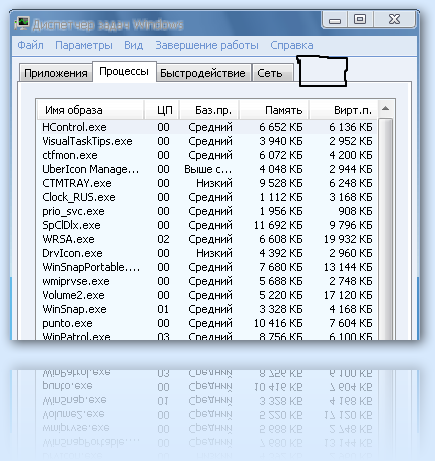Image resolution: width=435 pixels, height=461 pixels.
Task: Click the Task Manager title bar icon
Action: click(22, 24)
